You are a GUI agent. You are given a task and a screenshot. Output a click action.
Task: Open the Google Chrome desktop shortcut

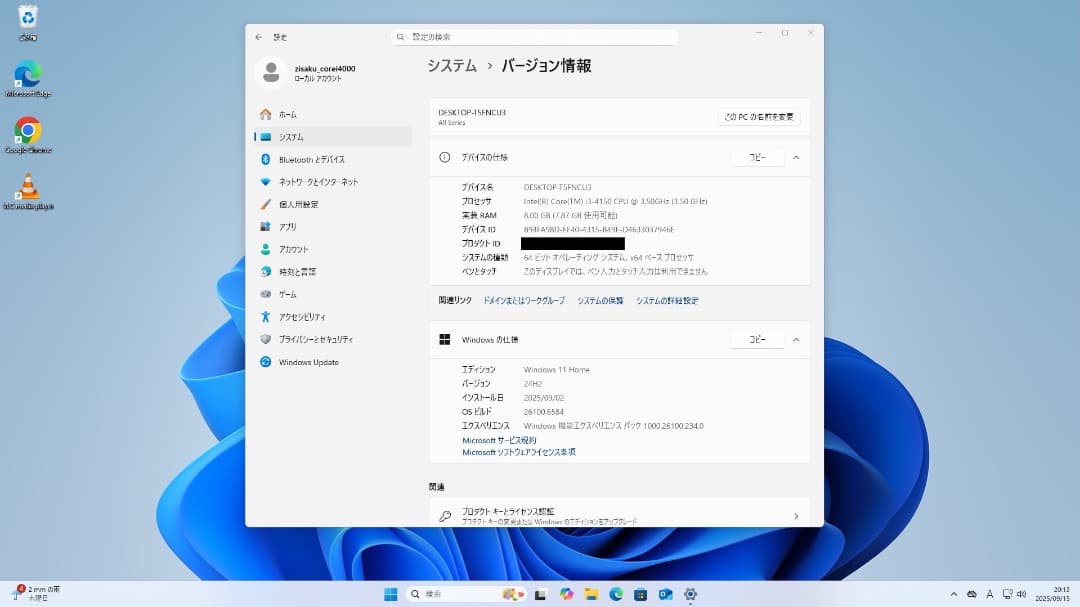click(x=28, y=135)
